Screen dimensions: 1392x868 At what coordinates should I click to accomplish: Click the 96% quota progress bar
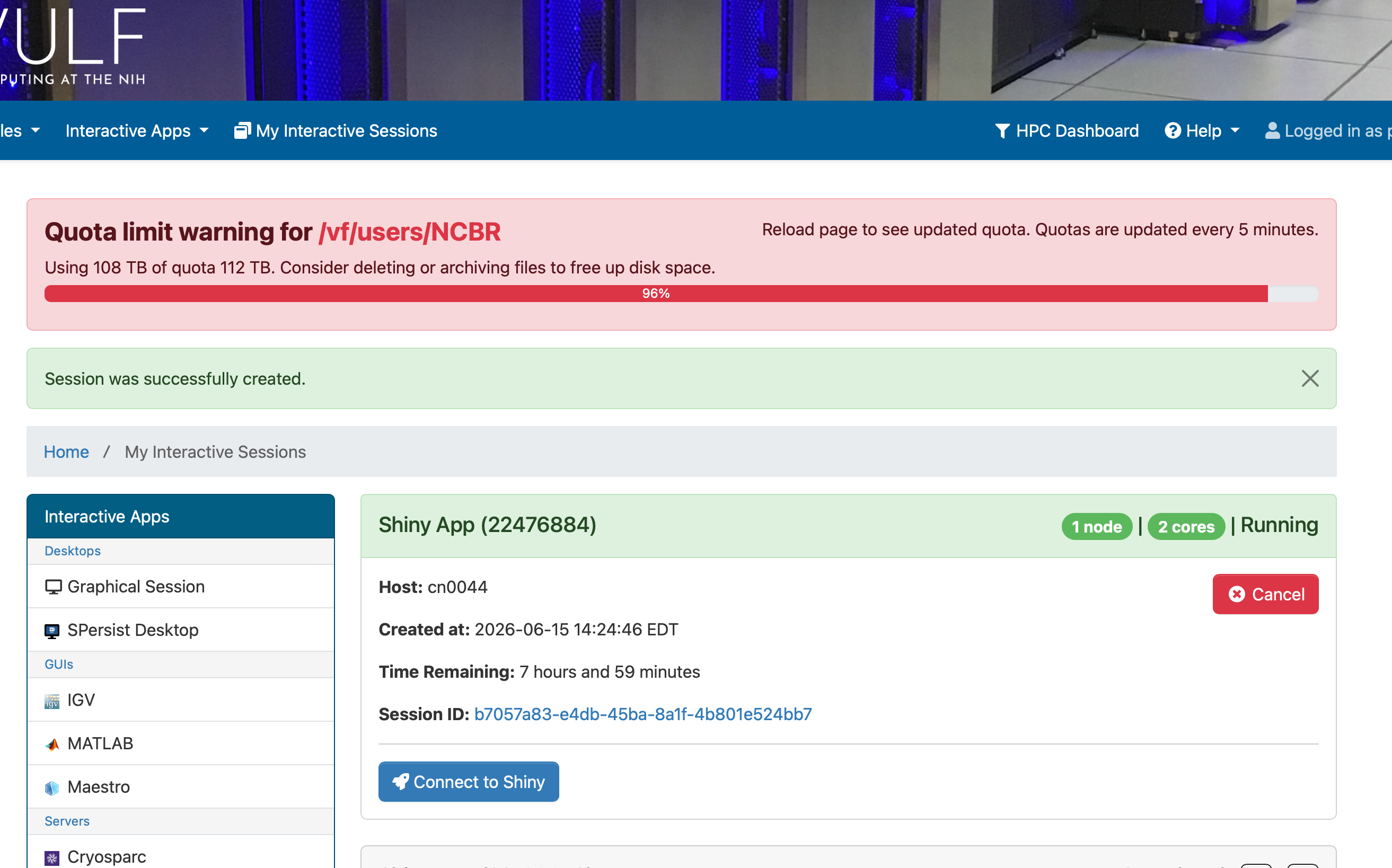pos(681,294)
